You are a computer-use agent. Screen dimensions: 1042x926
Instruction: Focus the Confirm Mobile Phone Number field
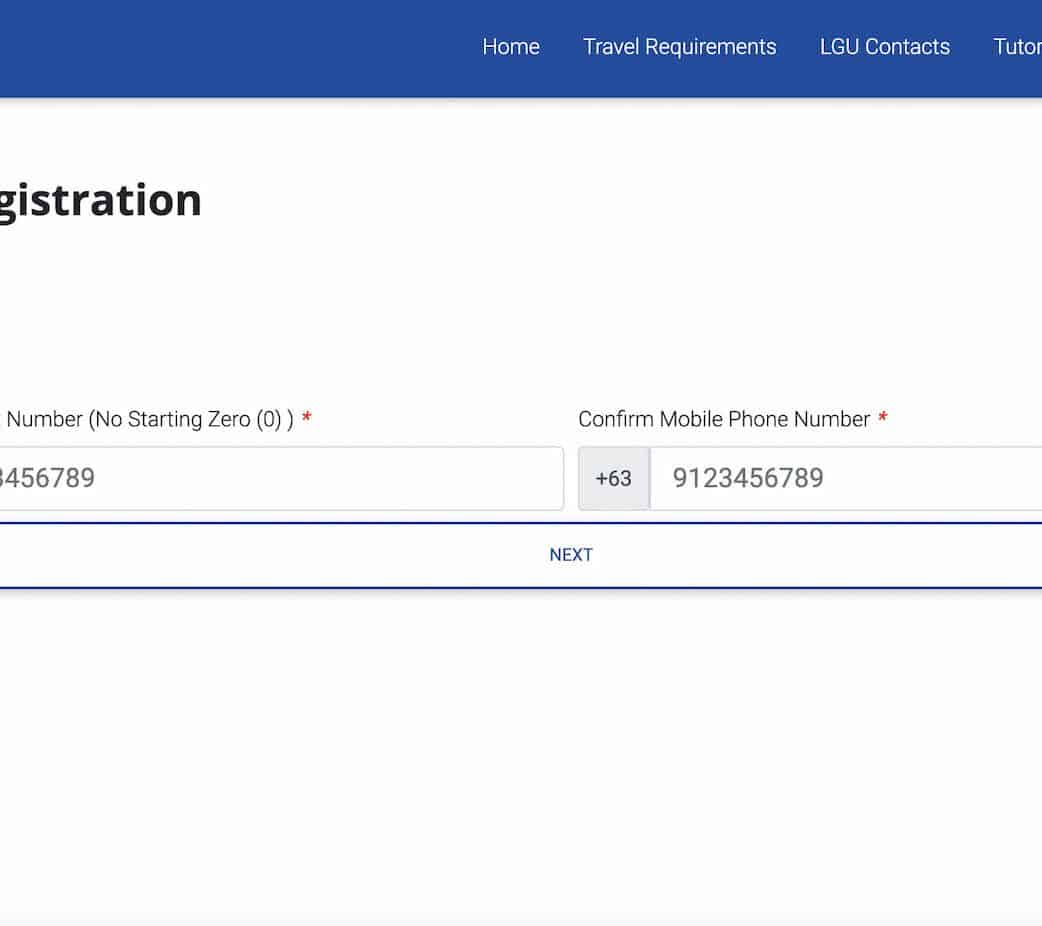845,478
